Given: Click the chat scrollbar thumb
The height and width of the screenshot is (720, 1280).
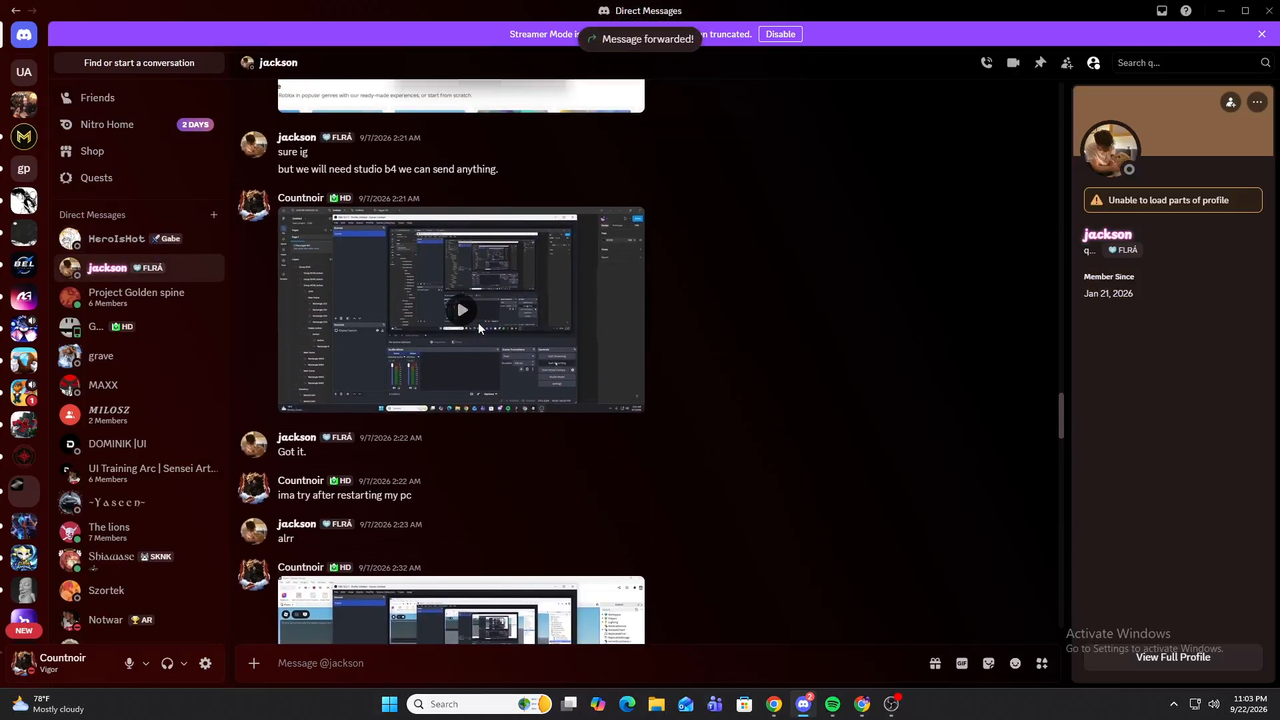Looking at the screenshot, I should coord(1061,416).
